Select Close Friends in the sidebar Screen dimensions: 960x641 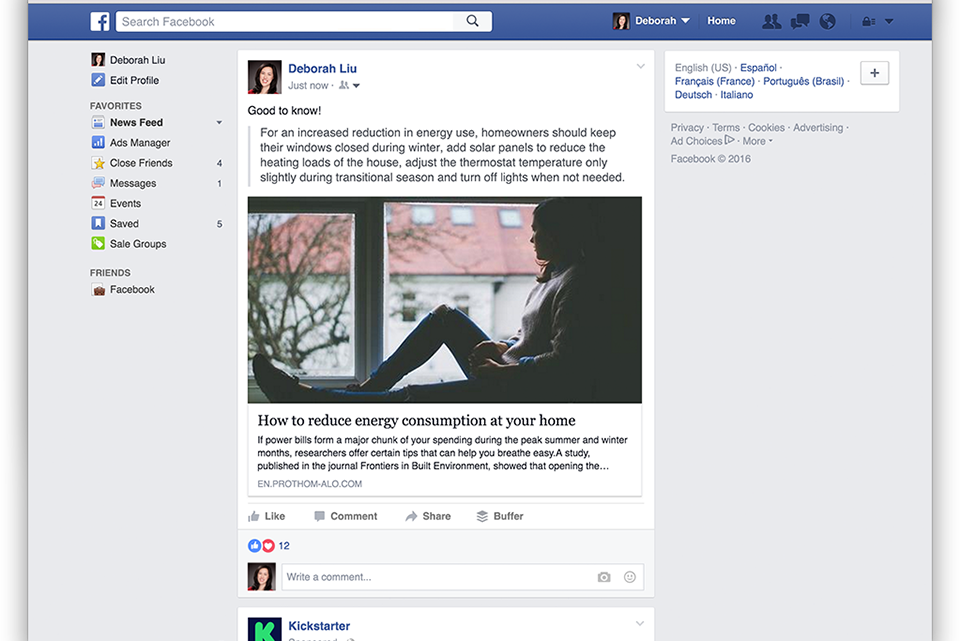pos(140,163)
